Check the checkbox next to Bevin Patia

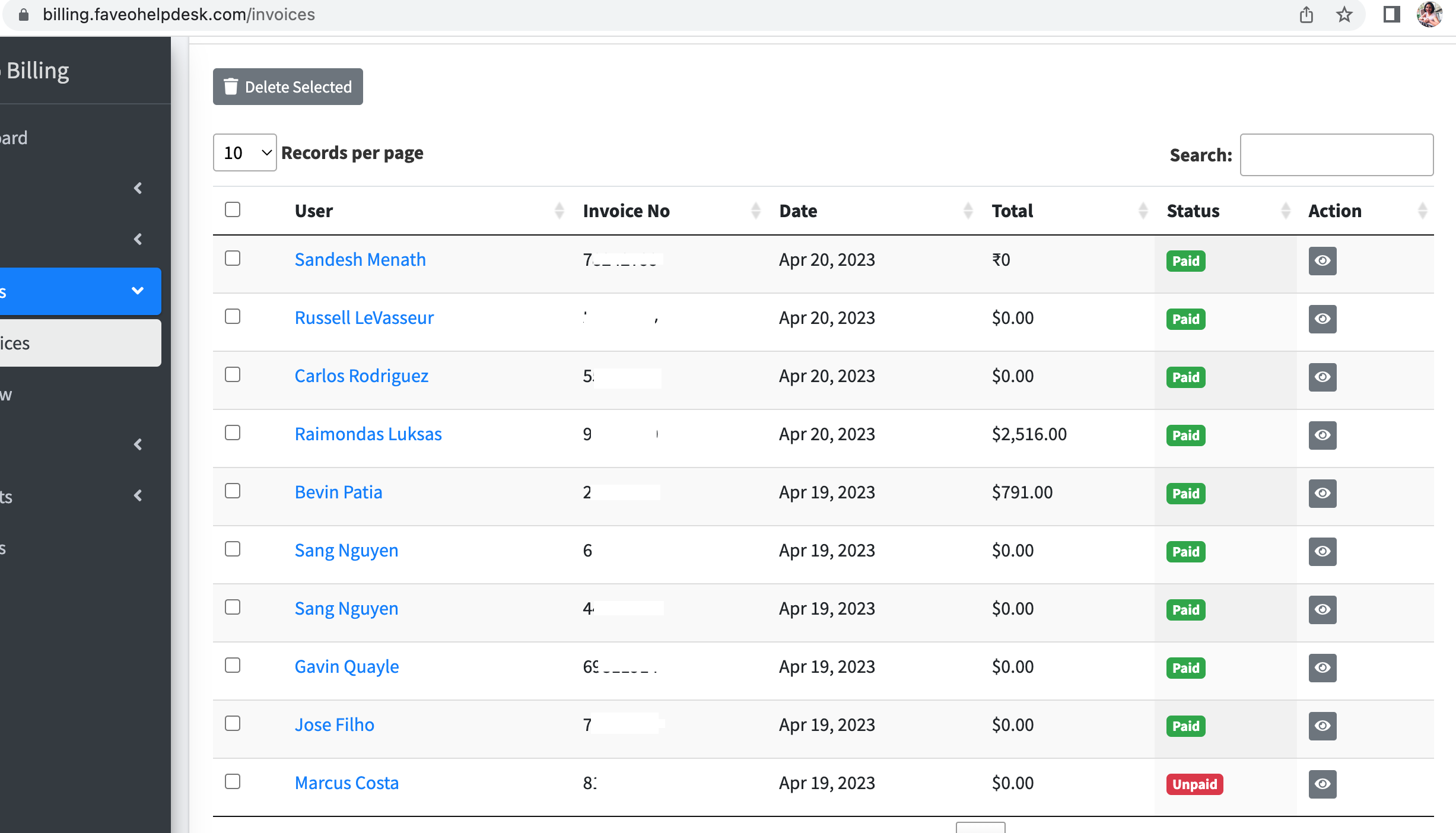point(232,491)
